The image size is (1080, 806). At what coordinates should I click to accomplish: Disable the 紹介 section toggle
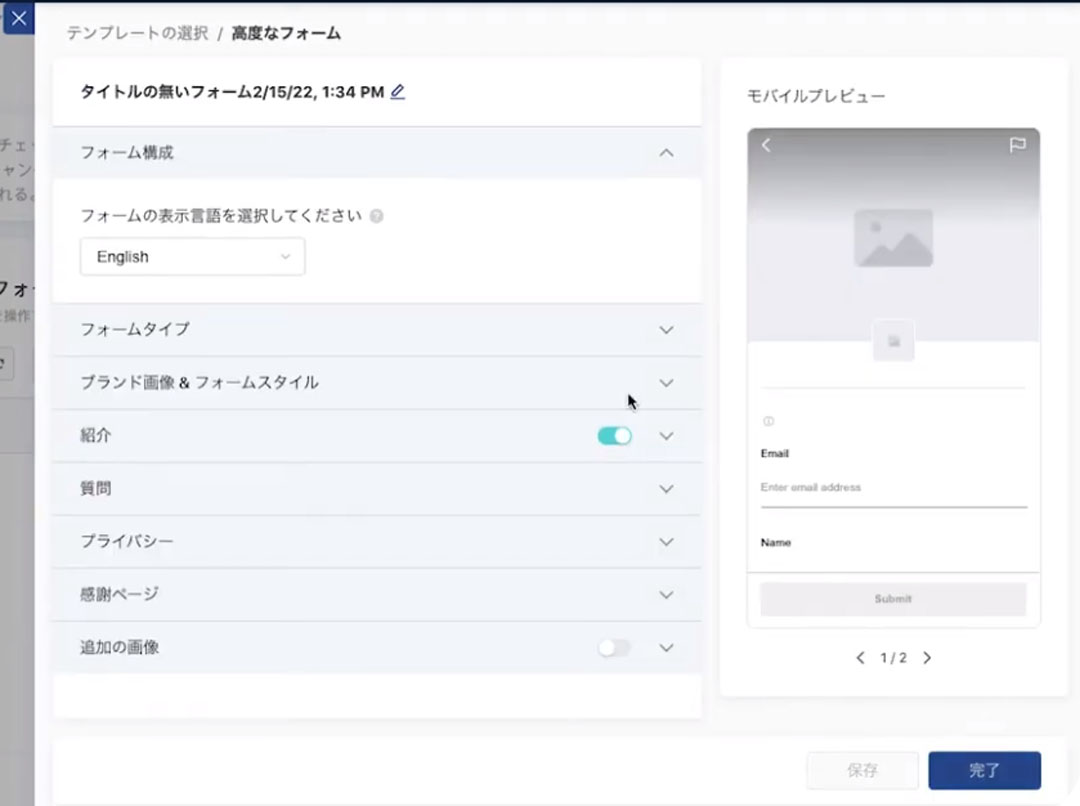(613, 435)
